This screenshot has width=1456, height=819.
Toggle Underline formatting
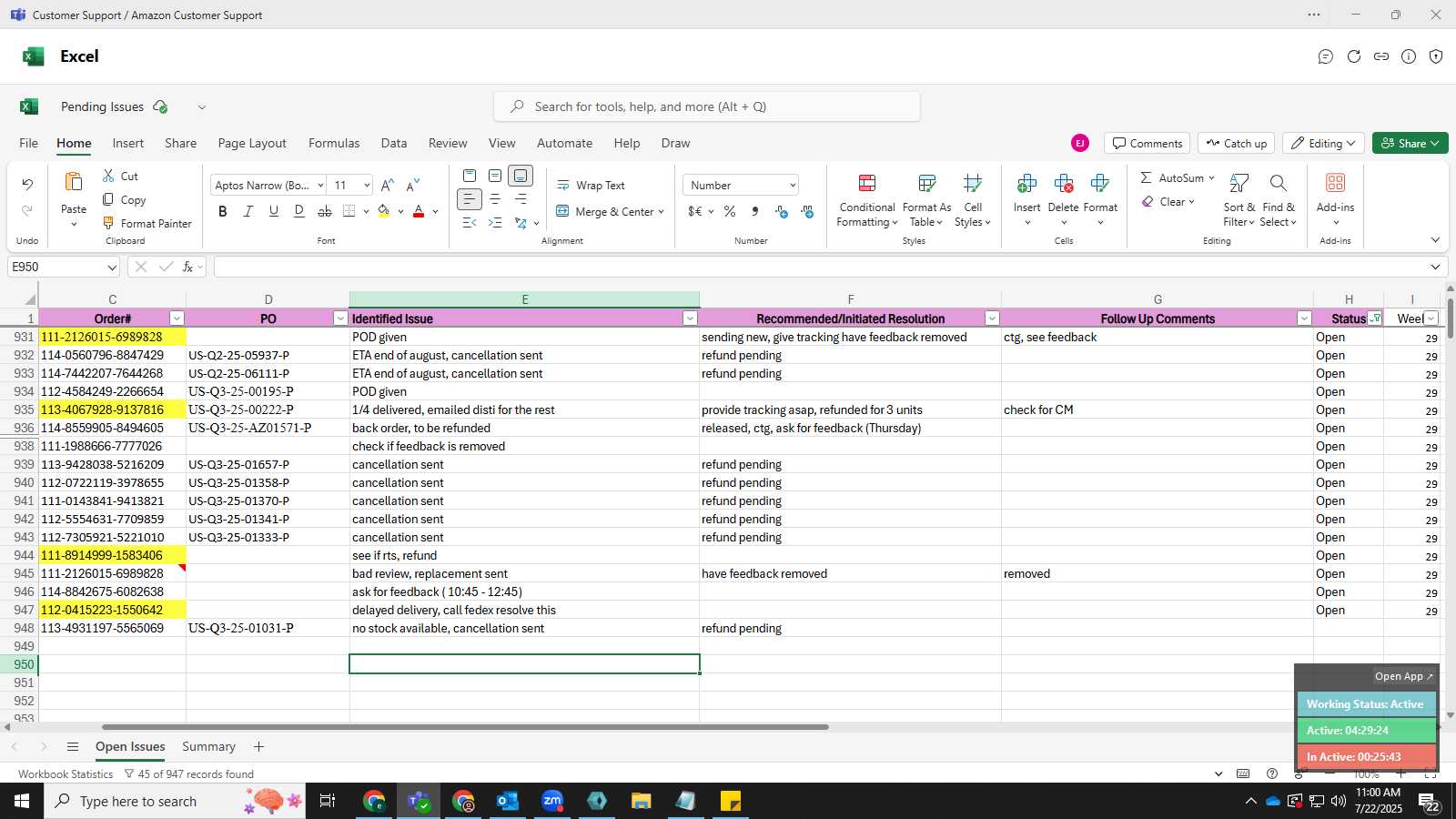pos(274,211)
